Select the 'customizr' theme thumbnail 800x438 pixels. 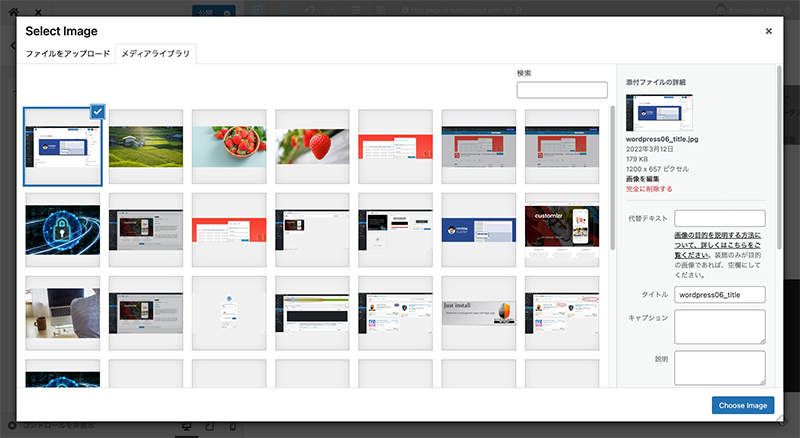click(x=561, y=230)
